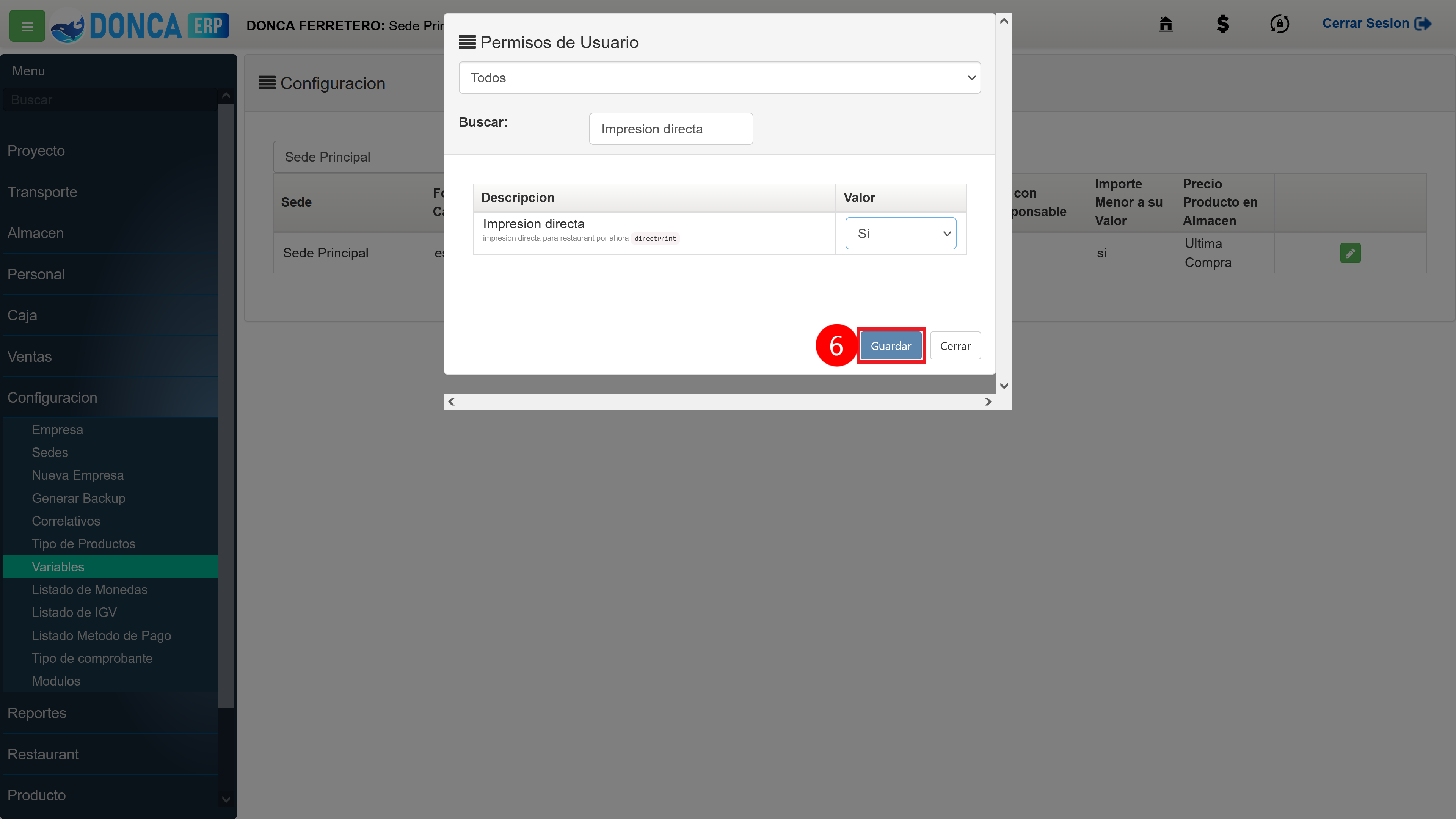The width and height of the screenshot is (1456, 819).
Task: Click the Sede Principal table cell
Action: [x=349, y=253]
